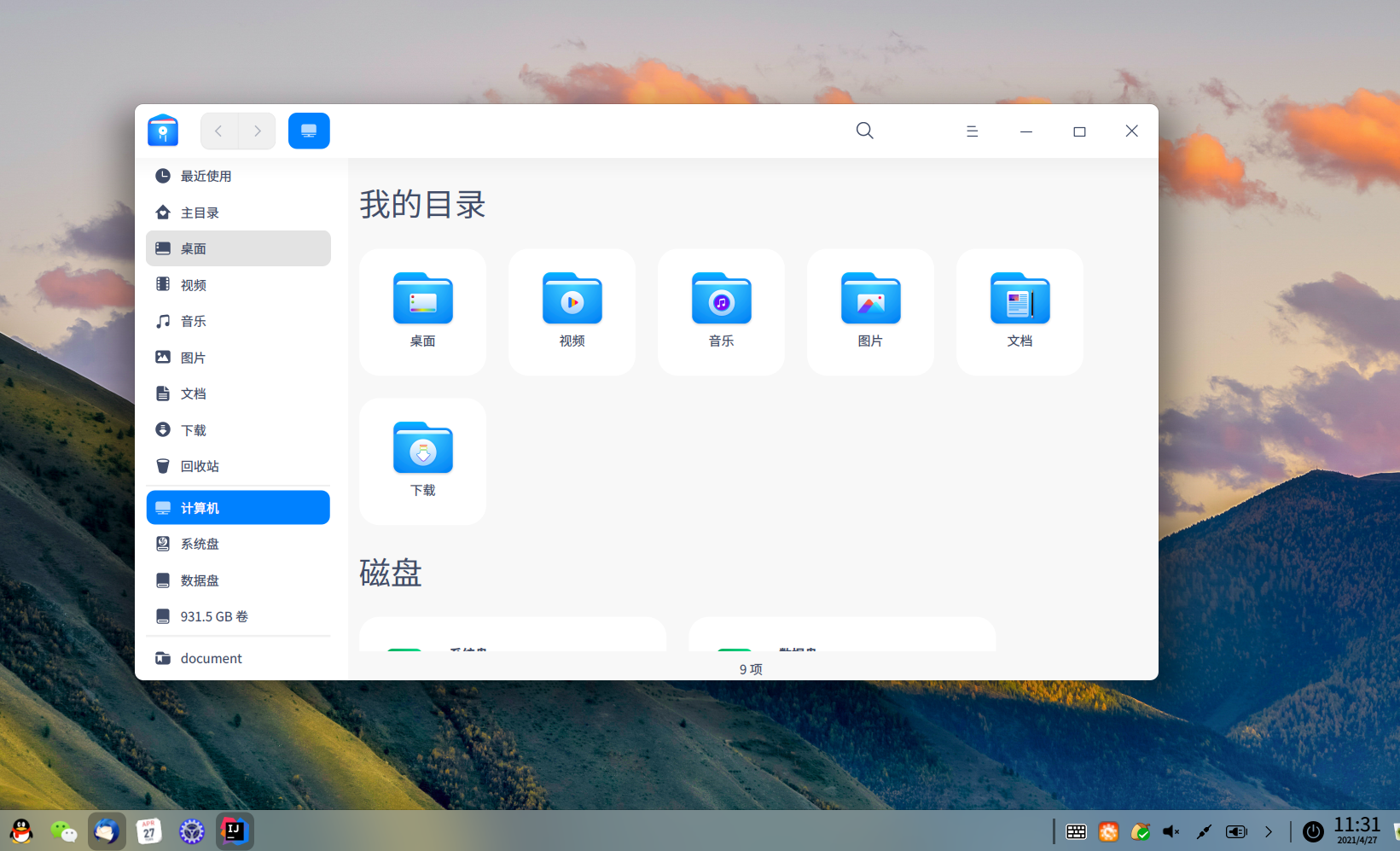The width and height of the screenshot is (1400, 851).
Task: Click the 9 项 status bar text
Action: pos(751,669)
